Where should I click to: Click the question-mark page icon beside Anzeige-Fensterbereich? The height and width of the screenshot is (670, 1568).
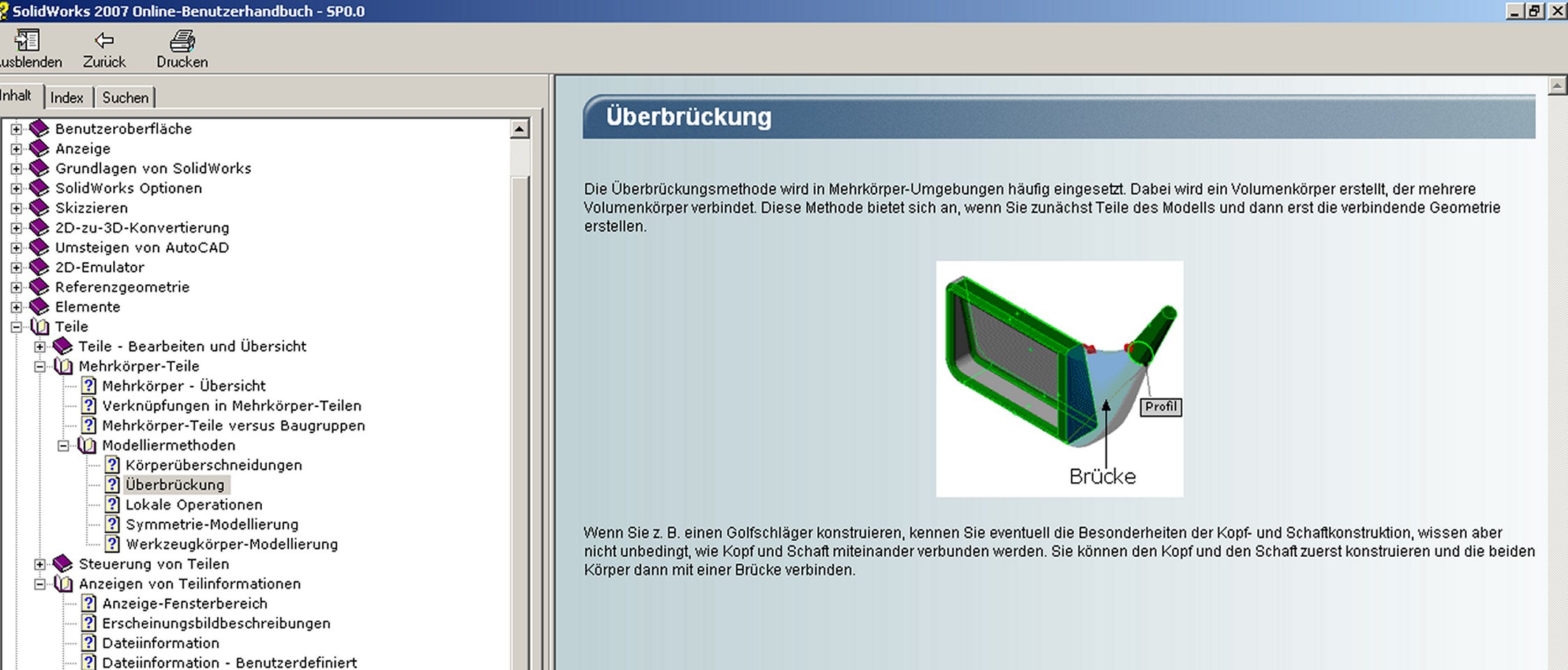[89, 604]
